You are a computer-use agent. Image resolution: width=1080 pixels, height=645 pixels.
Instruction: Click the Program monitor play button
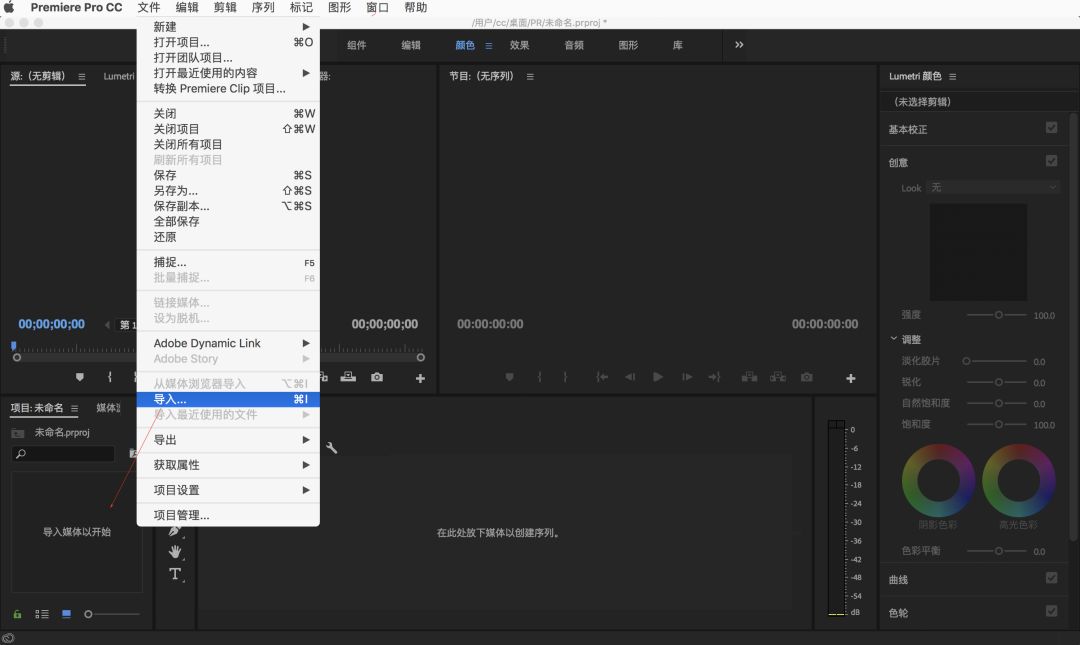pos(658,377)
